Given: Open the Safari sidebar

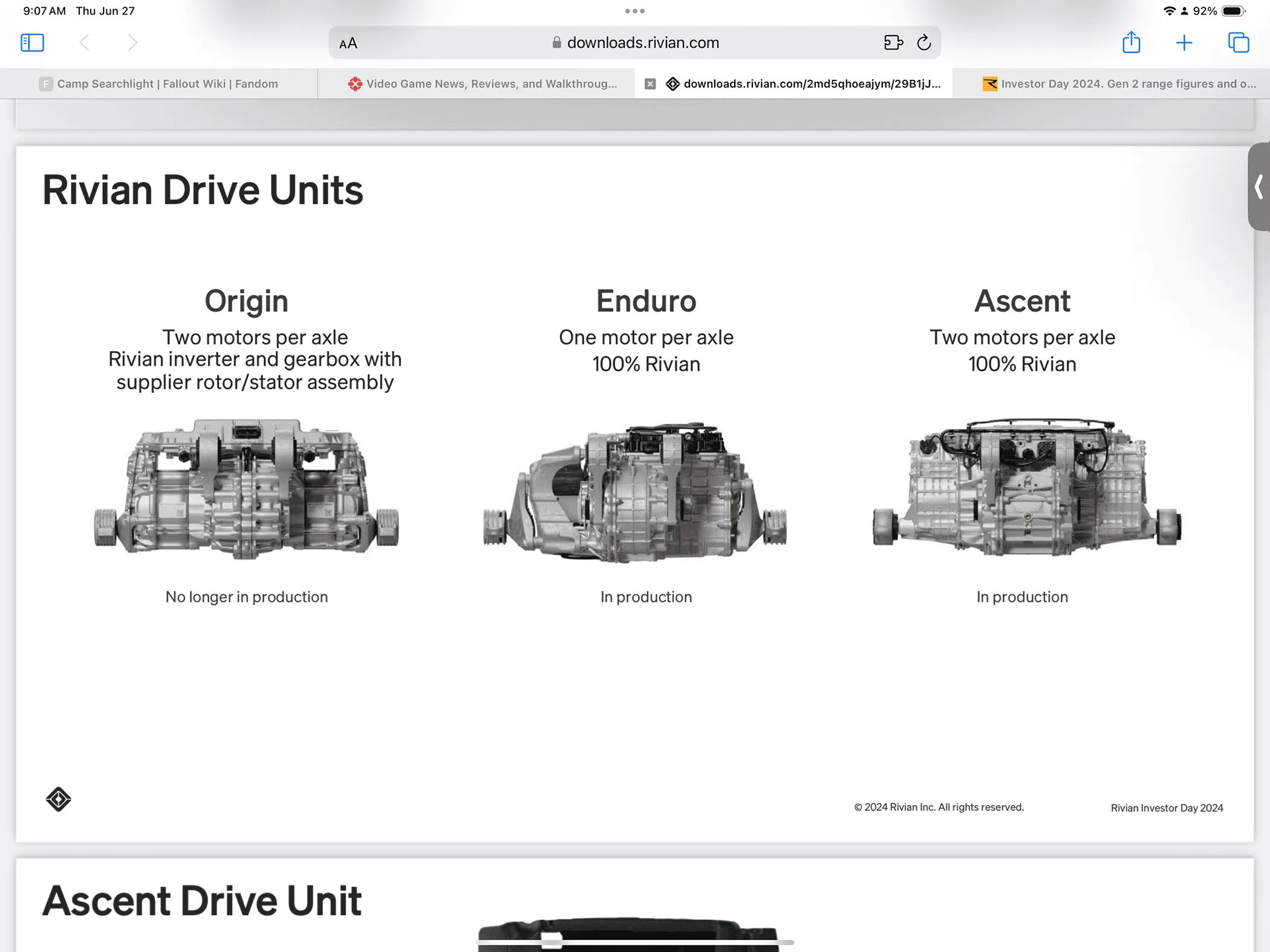Looking at the screenshot, I should click(x=32, y=42).
